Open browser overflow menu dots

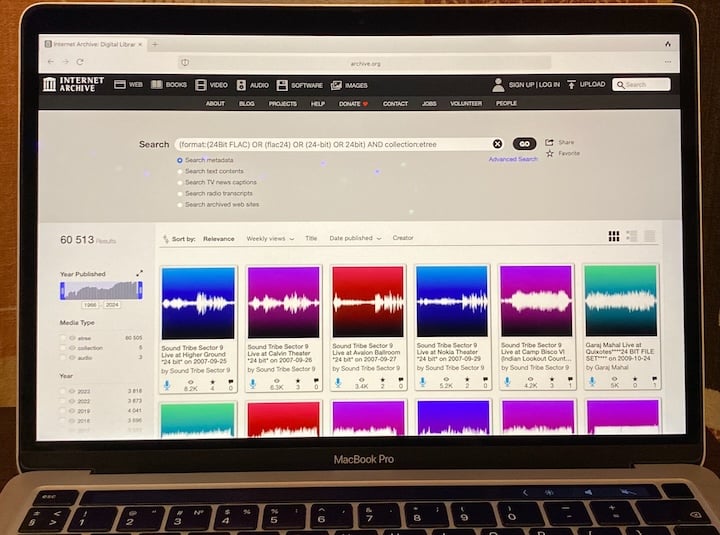click(668, 62)
